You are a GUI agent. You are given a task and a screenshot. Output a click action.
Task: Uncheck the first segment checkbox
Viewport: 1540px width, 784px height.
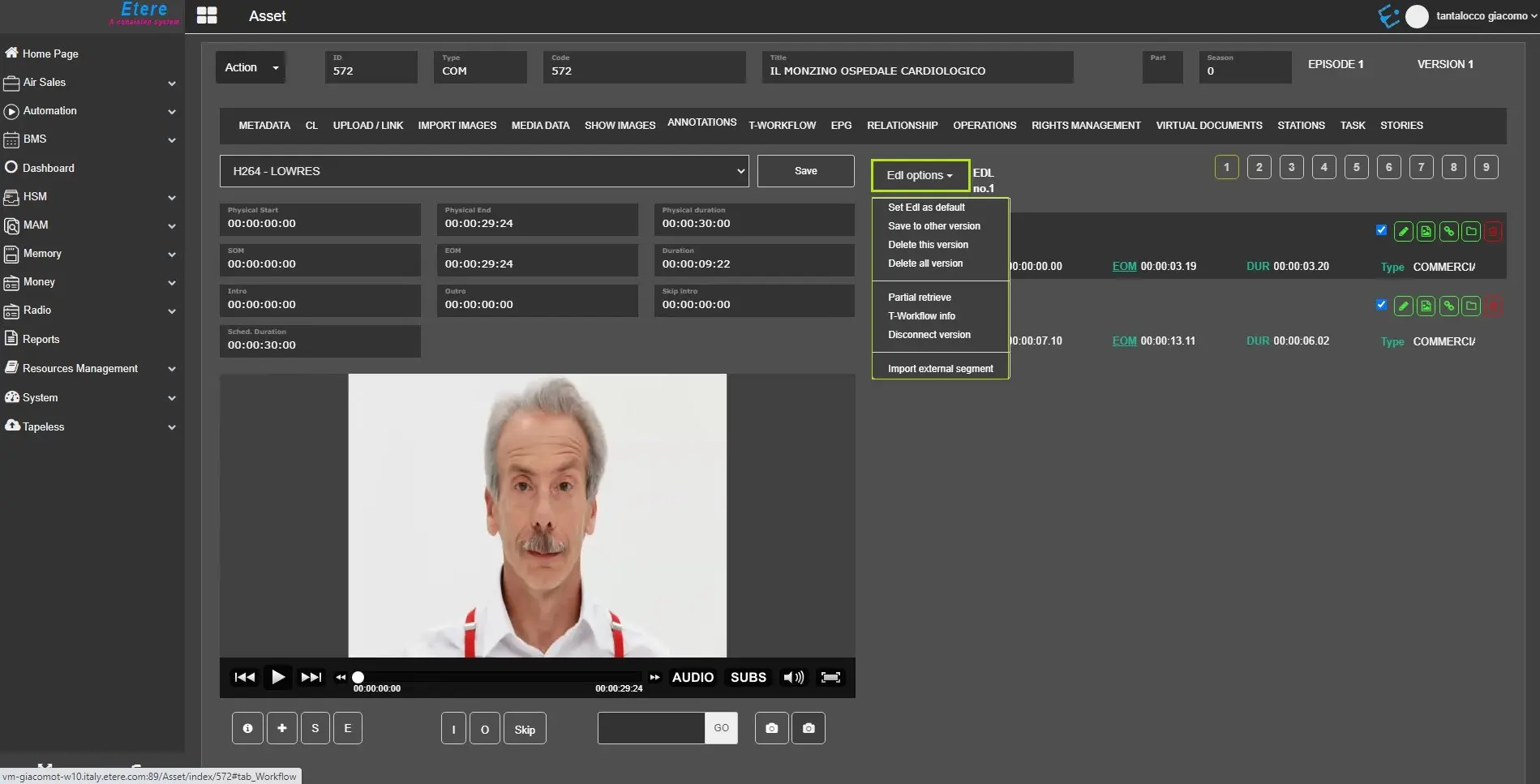[1381, 230]
